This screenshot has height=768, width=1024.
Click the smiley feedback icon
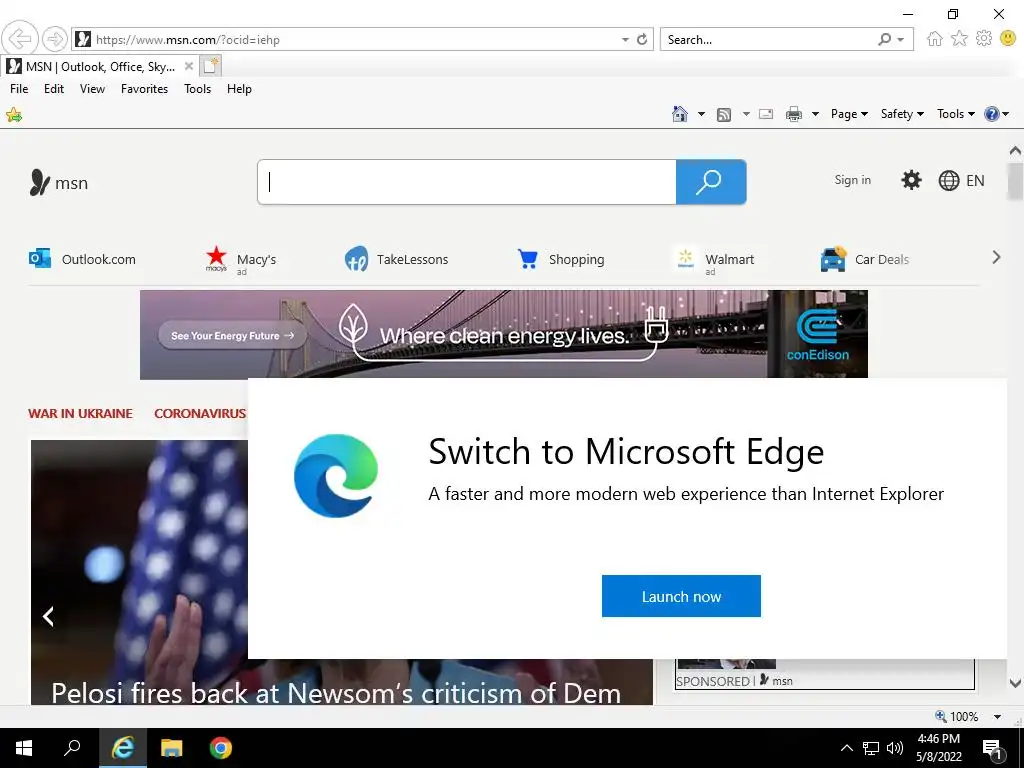[x=1008, y=39]
